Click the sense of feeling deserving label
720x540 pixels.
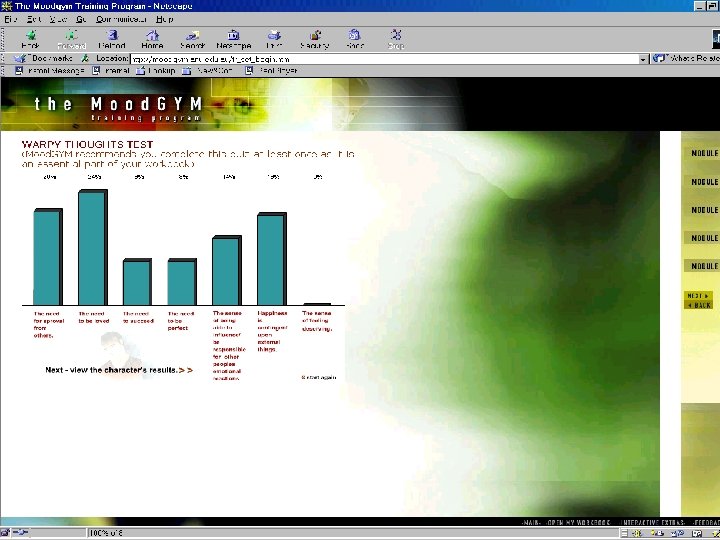click(x=316, y=321)
